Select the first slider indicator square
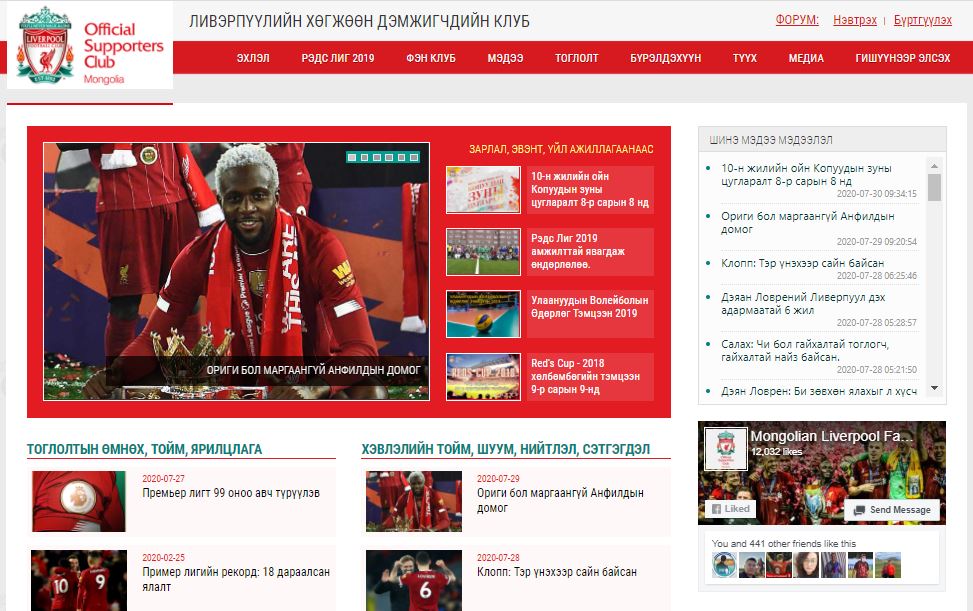The width and height of the screenshot is (973, 611). coord(352,158)
